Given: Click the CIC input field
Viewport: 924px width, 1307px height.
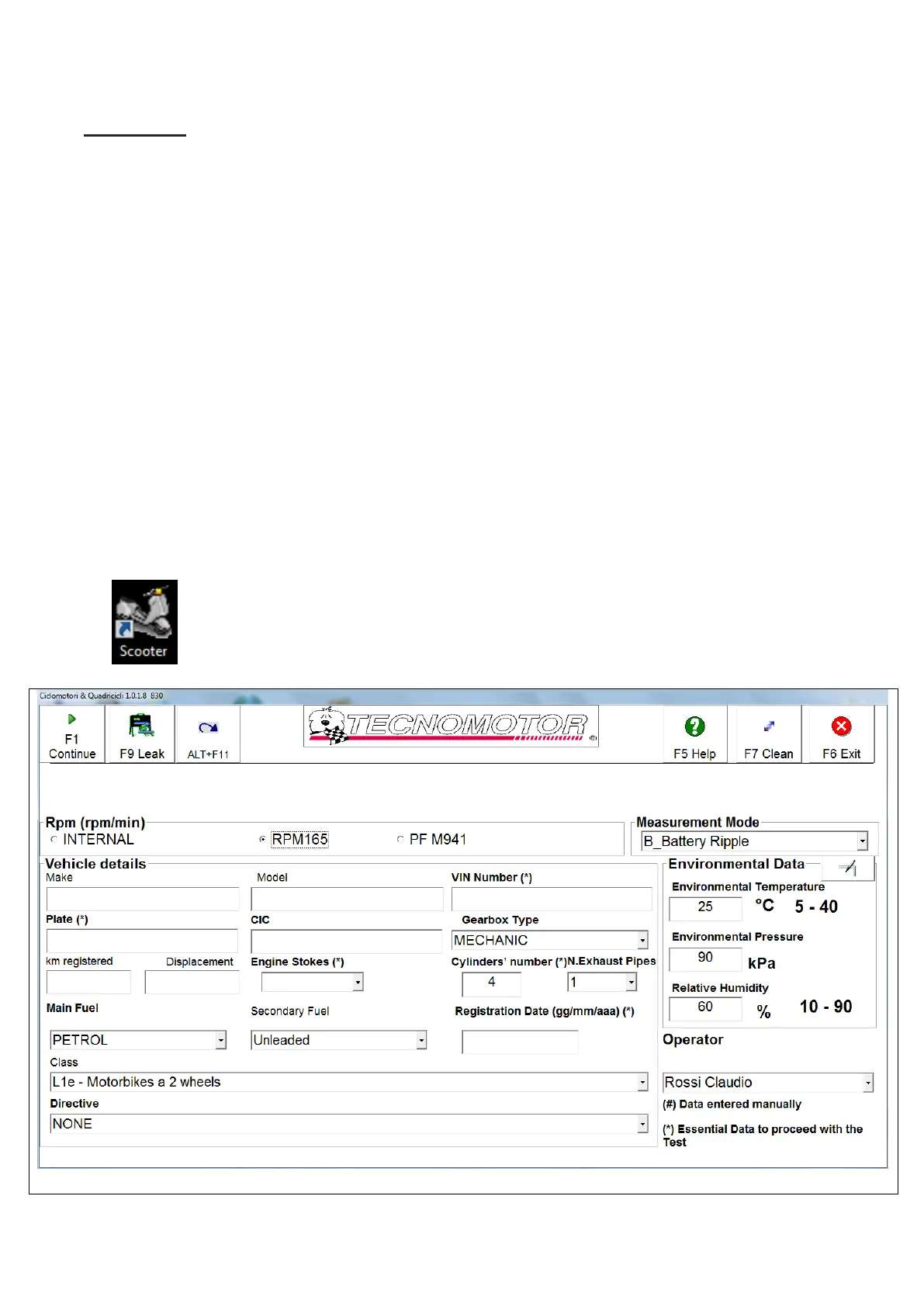Looking at the screenshot, I should tap(346, 941).
